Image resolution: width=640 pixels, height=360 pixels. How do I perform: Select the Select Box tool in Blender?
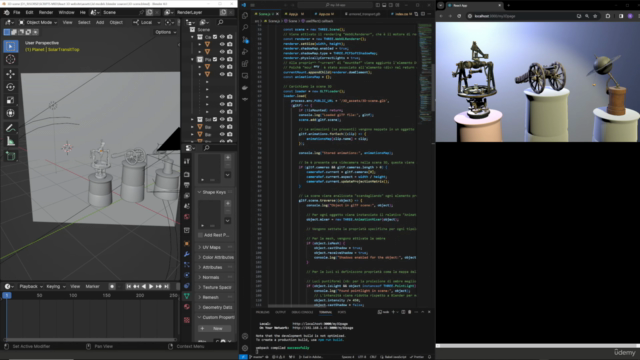click(x=11, y=46)
